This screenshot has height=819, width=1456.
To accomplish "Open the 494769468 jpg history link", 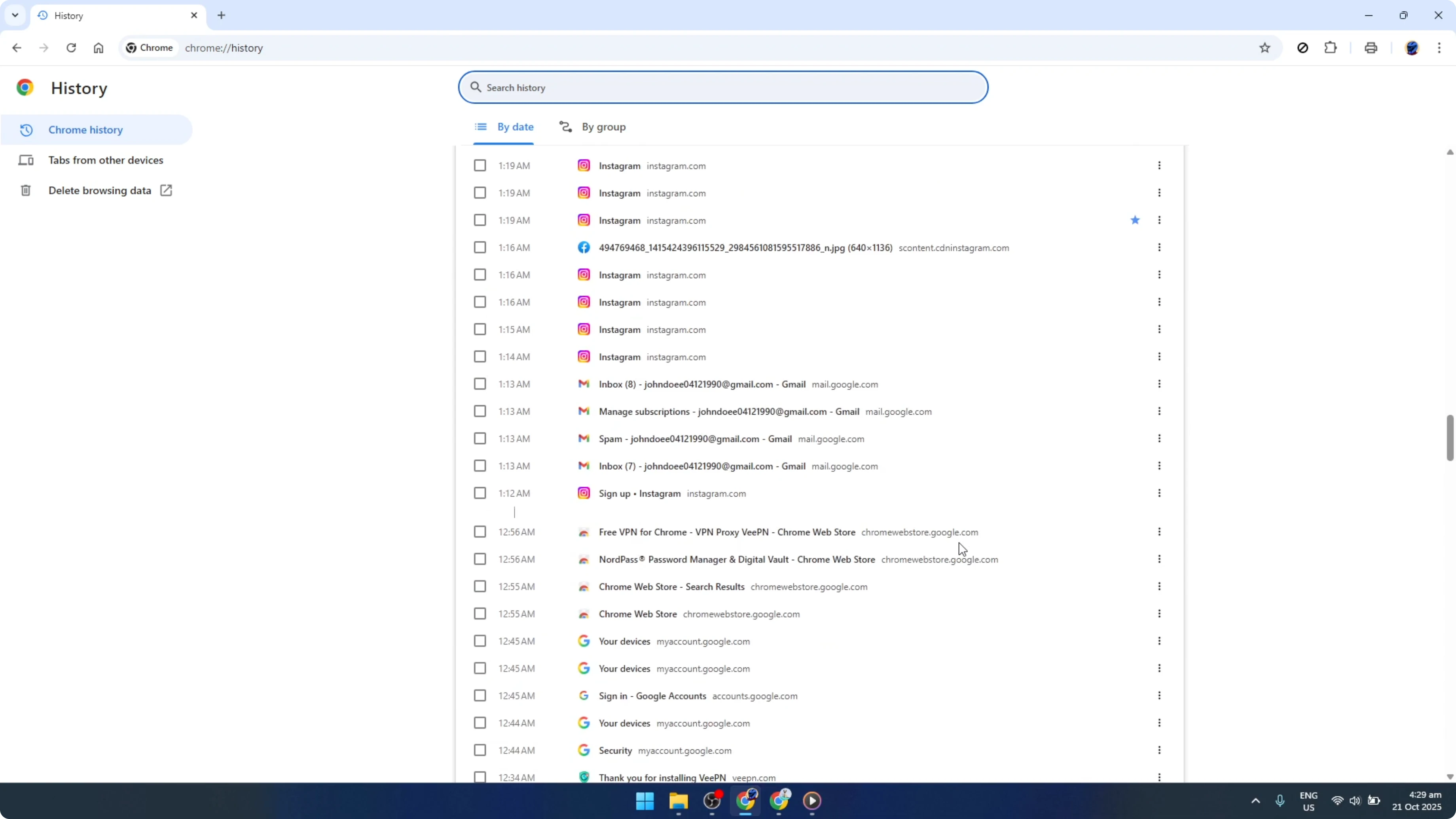I will pyautogui.click(x=745, y=248).
